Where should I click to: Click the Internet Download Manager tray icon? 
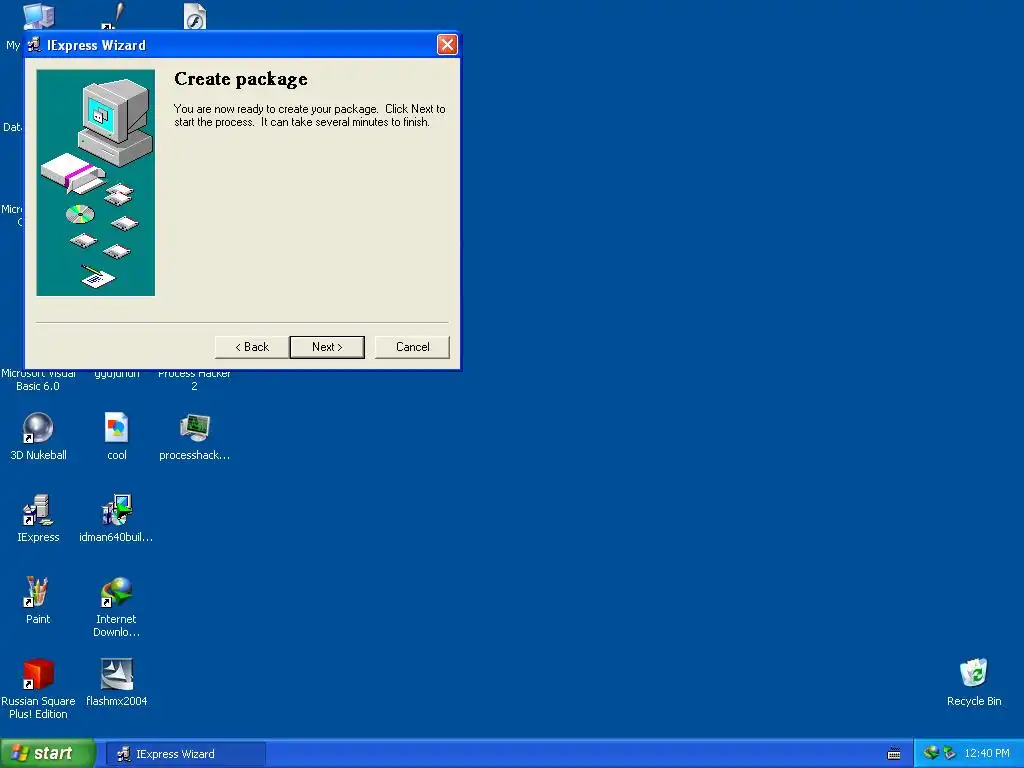(x=931, y=753)
